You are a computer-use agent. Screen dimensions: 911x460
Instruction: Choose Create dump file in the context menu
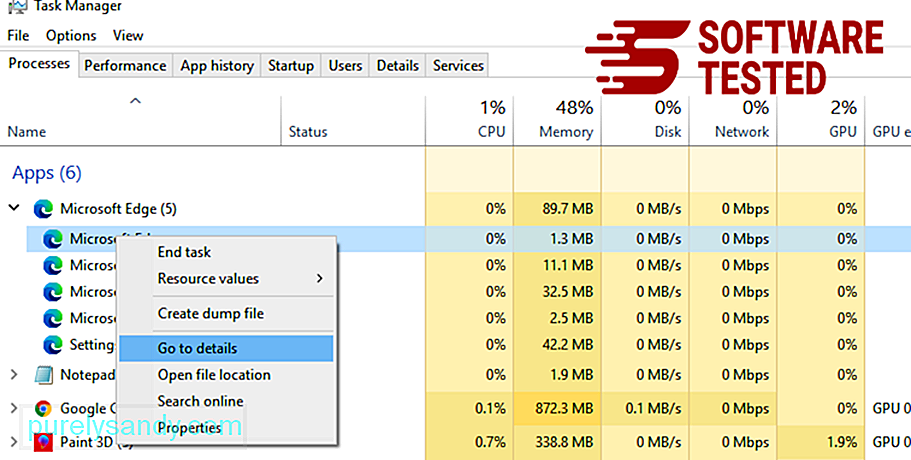click(x=226, y=314)
